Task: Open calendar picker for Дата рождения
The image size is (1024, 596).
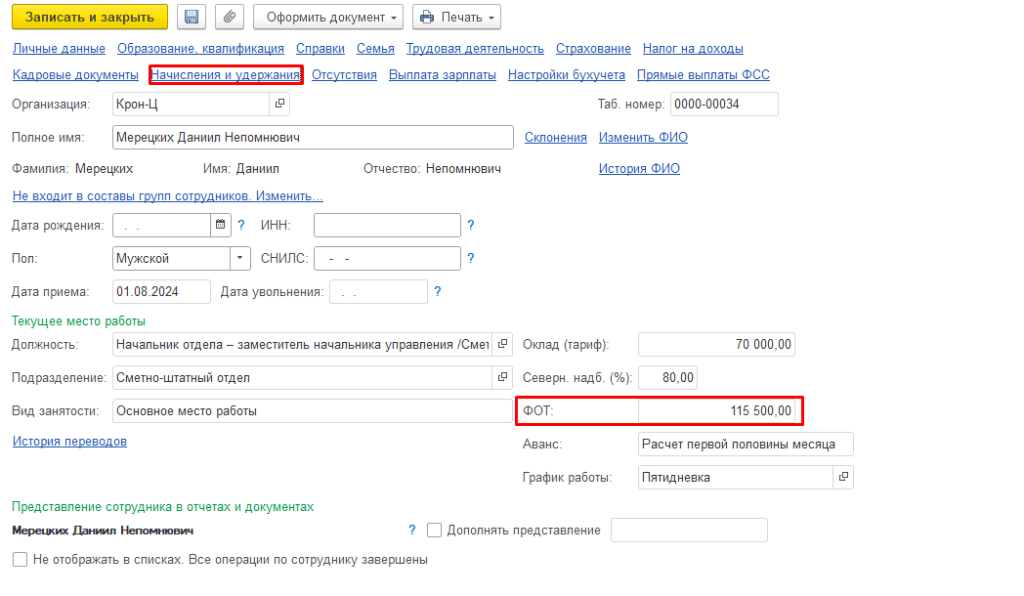Action: tap(220, 225)
